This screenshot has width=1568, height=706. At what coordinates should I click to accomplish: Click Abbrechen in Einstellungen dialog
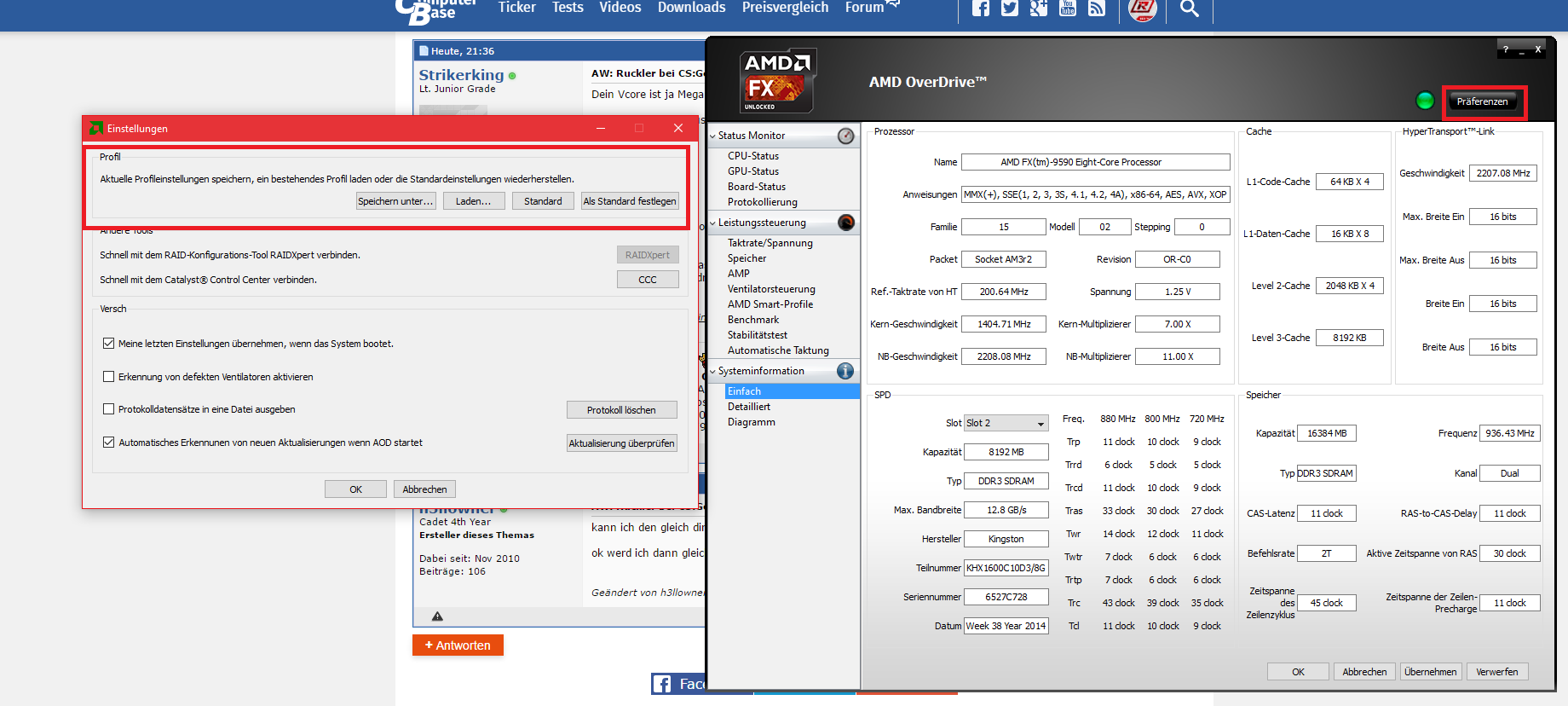(x=424, y=489)
